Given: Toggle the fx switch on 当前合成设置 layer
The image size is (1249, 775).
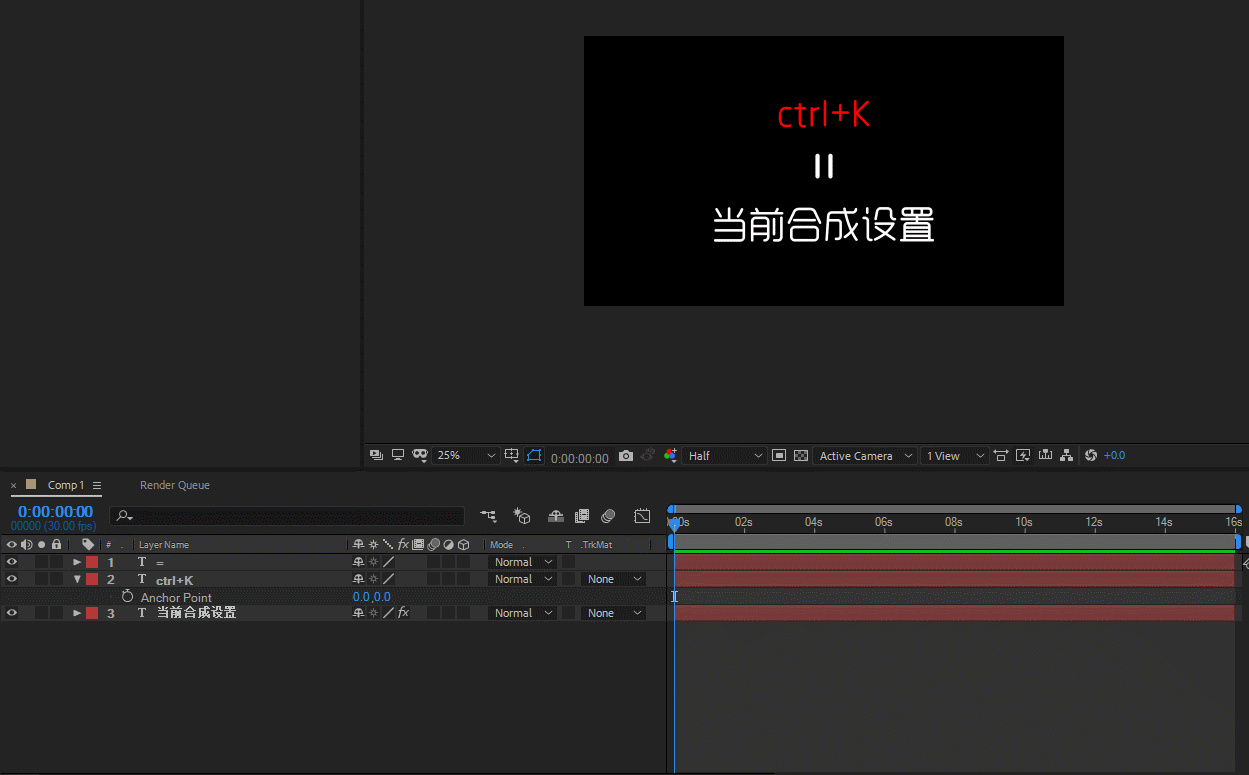Looking at the screenshot, I should click(x=403, y=613).
